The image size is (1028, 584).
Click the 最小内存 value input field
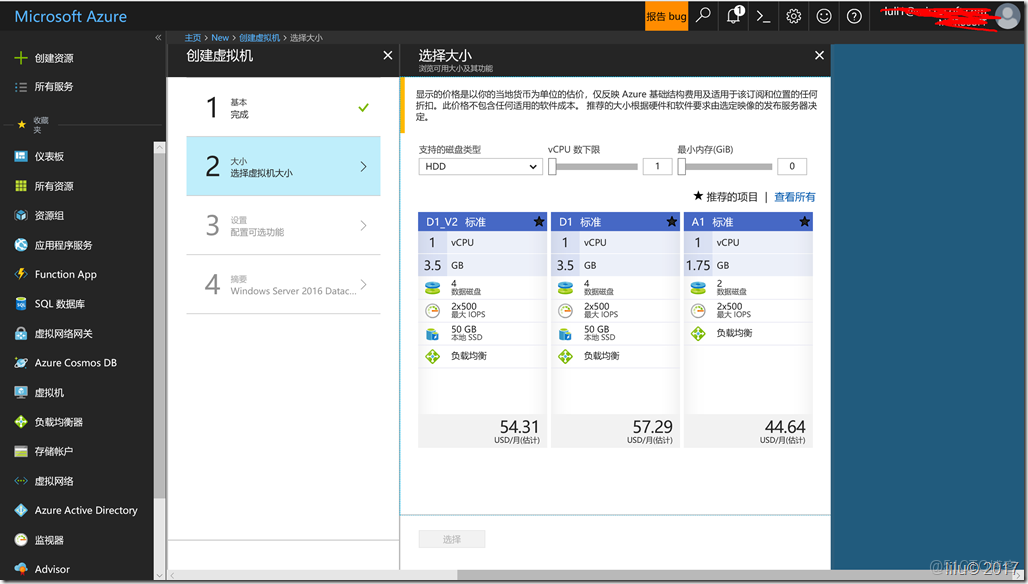792,166
